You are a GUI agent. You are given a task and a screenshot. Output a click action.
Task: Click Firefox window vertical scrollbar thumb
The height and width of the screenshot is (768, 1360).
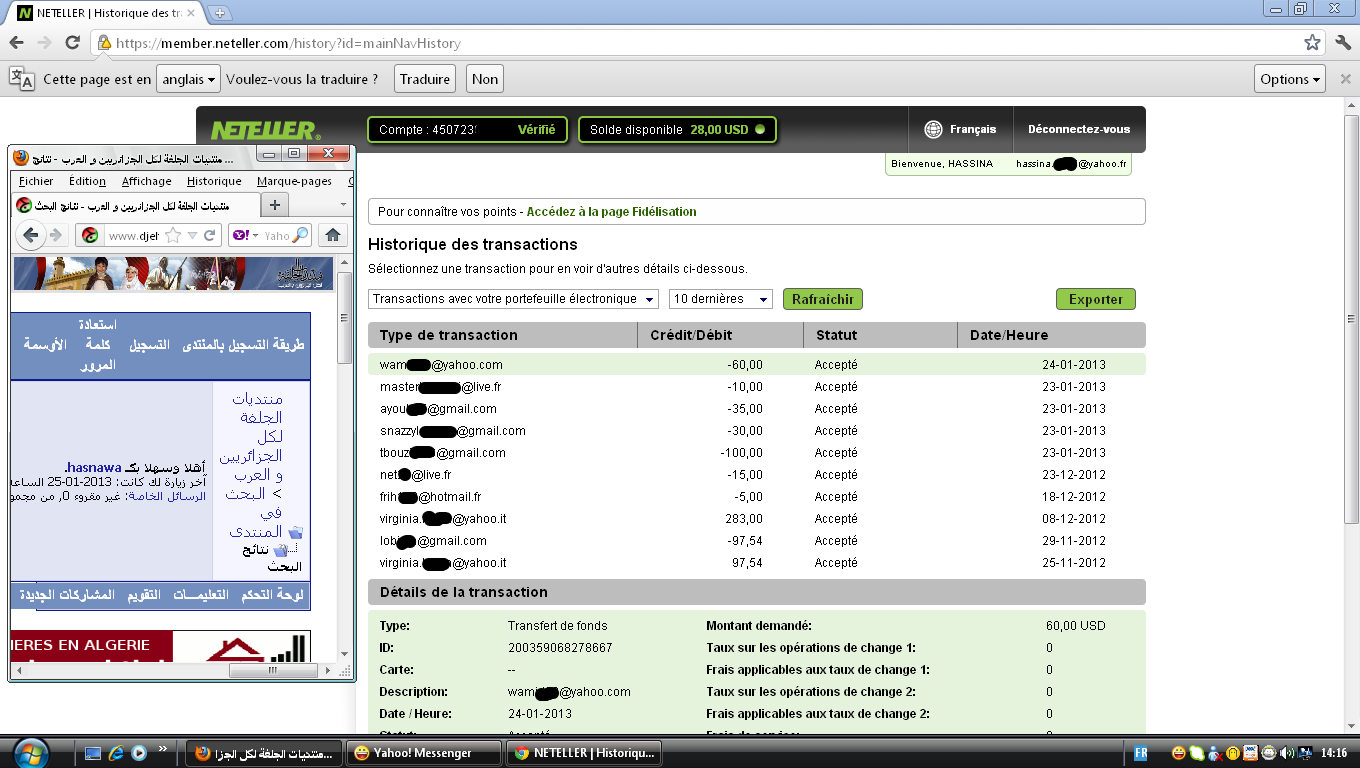pos(345,318)
